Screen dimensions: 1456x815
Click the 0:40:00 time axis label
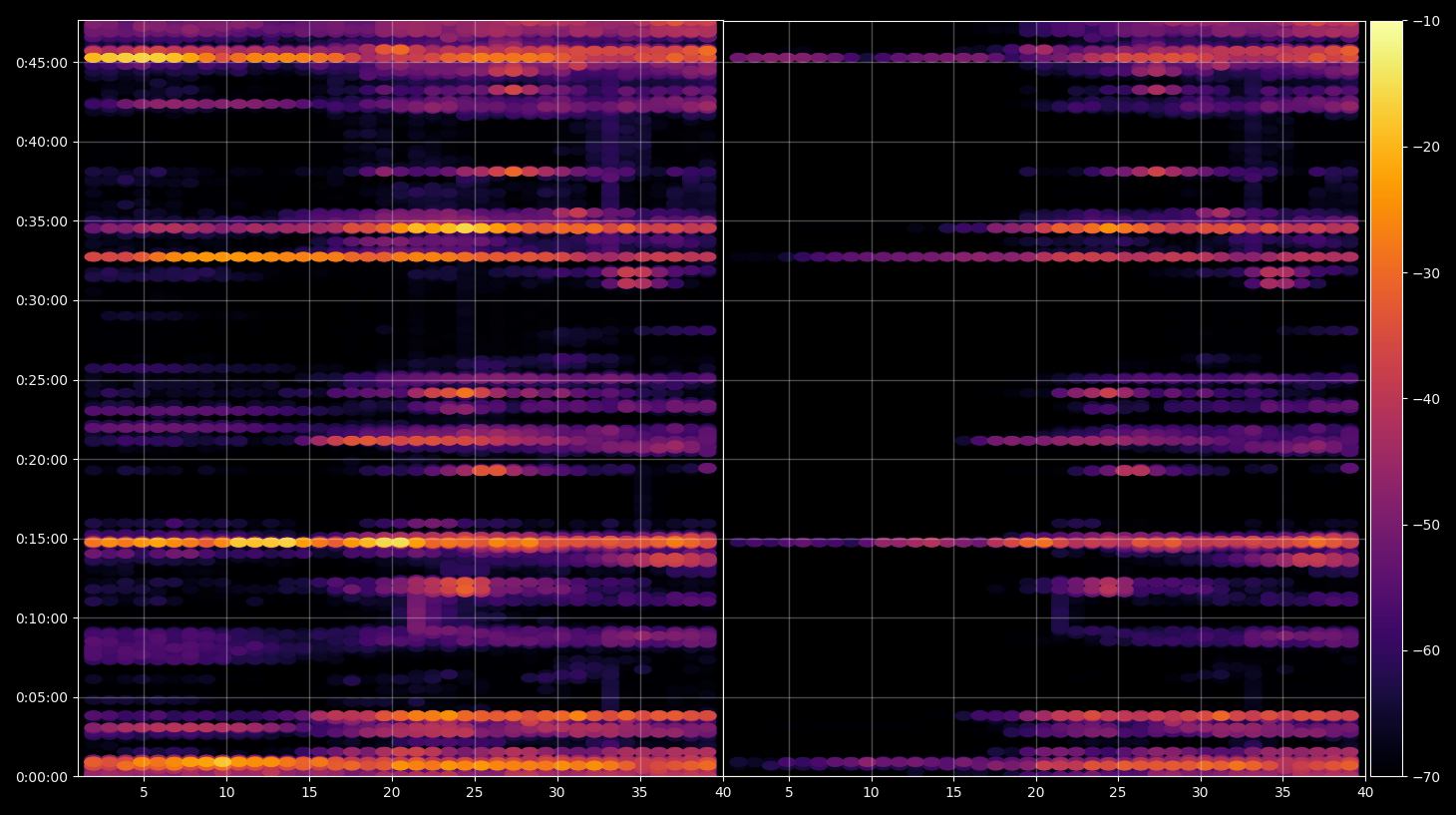42,142
